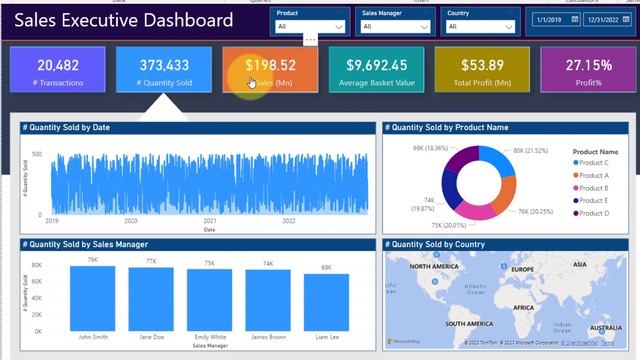Click the 80K (21.52%) donut label
Viewport: 640px width, 360px height.
(531, 151)
